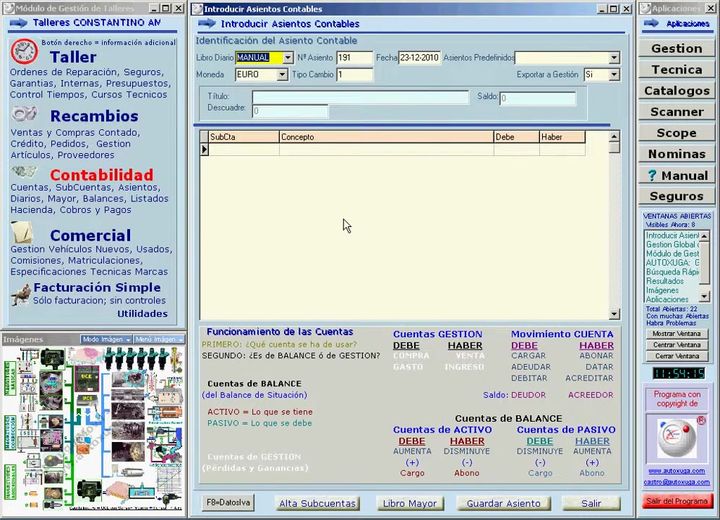Click the Centrar Ventana button
The image size is (720, 520).
pos(676,345)
